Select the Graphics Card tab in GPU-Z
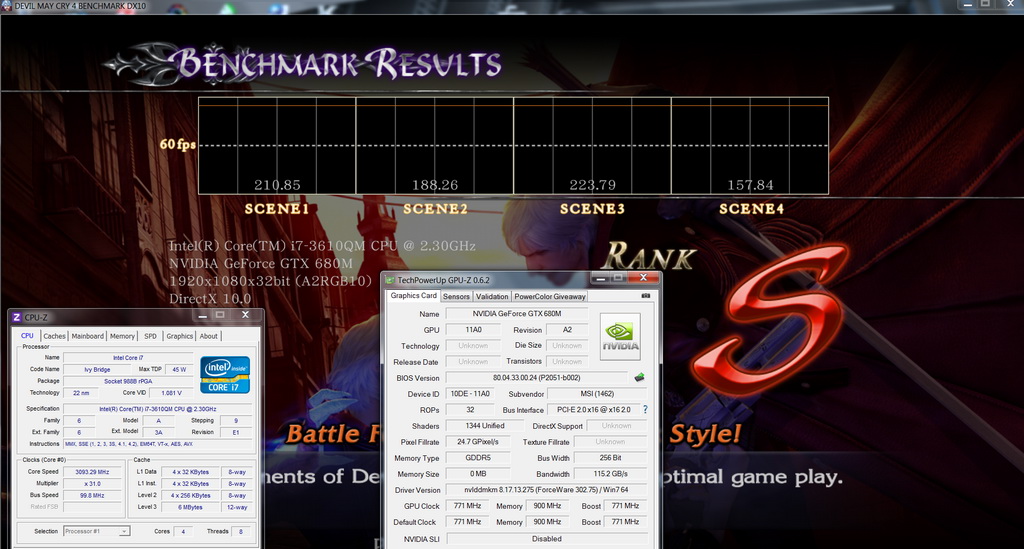Image resolution: width=1024 pixels, height=549 pixels. [413, 296]
